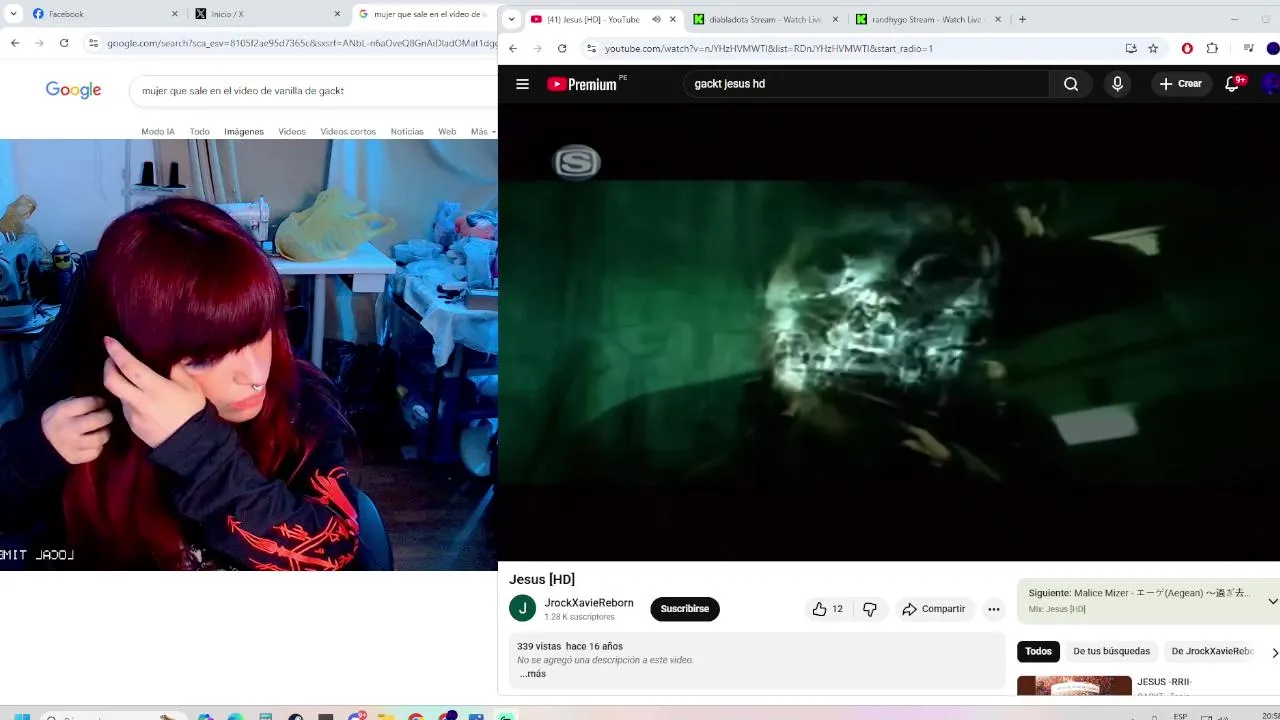Open Imágenes results in Google
1280x720 pixels.
click(244, 132)
